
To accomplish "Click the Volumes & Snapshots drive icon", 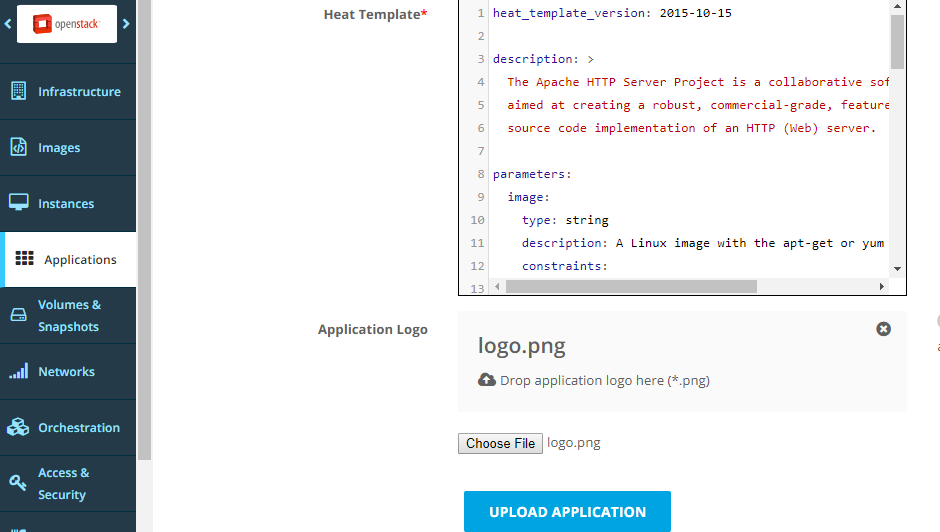I will [18, 315].
